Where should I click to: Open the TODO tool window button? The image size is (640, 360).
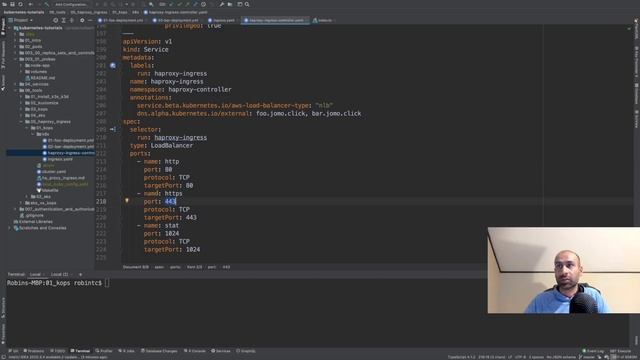coord(58,351)
